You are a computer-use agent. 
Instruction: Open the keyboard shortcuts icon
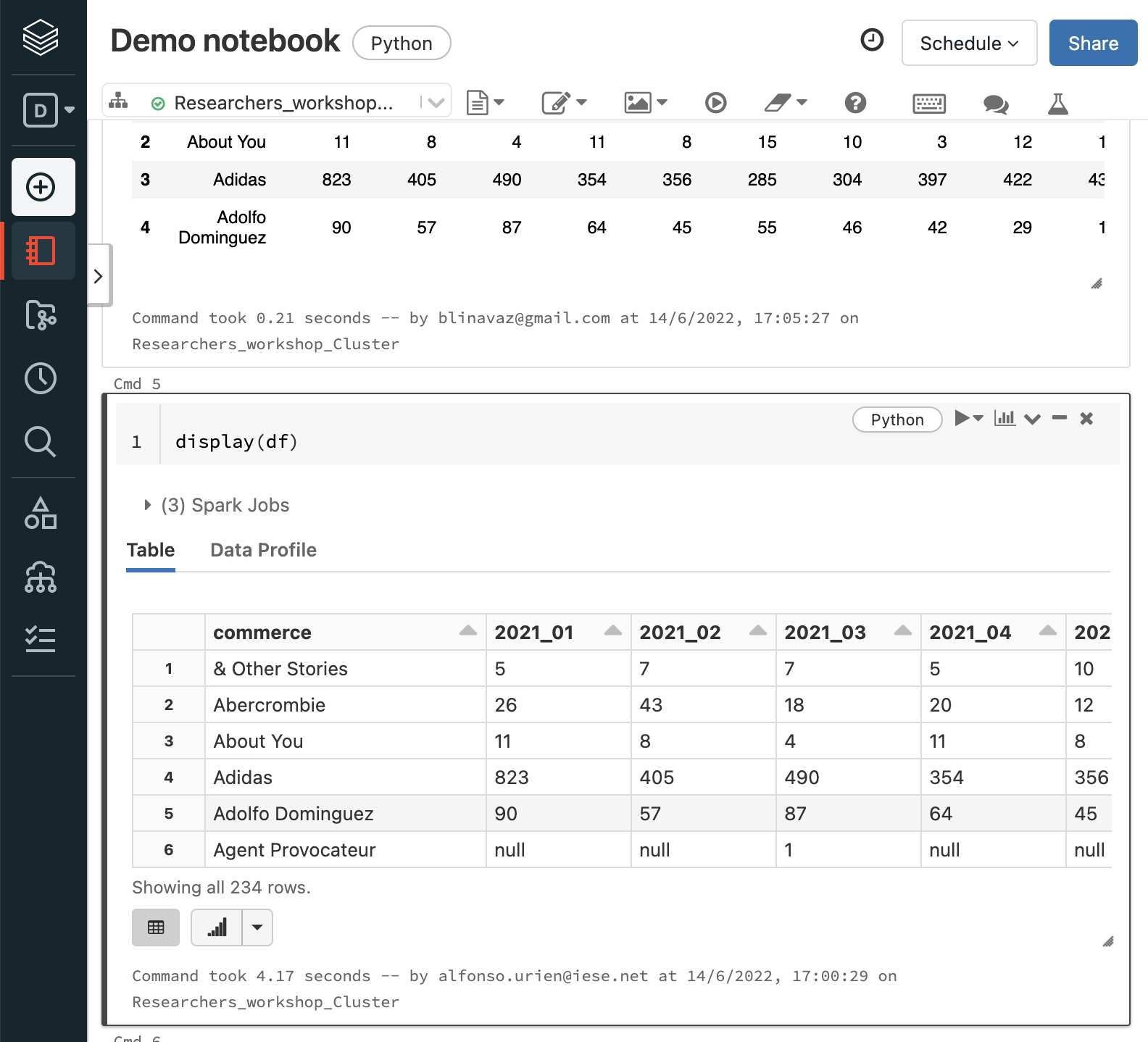[928, 104]
